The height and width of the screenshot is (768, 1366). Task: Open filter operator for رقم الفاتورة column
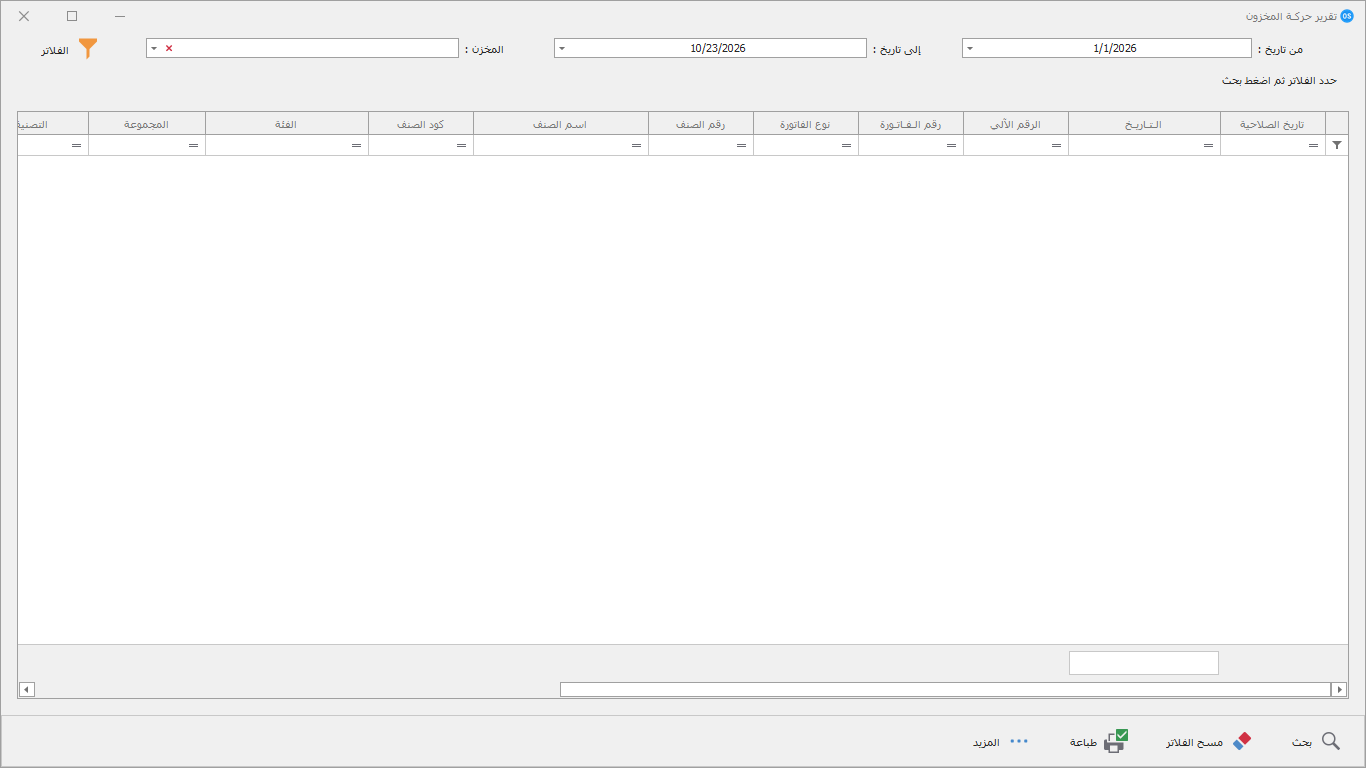951,146
